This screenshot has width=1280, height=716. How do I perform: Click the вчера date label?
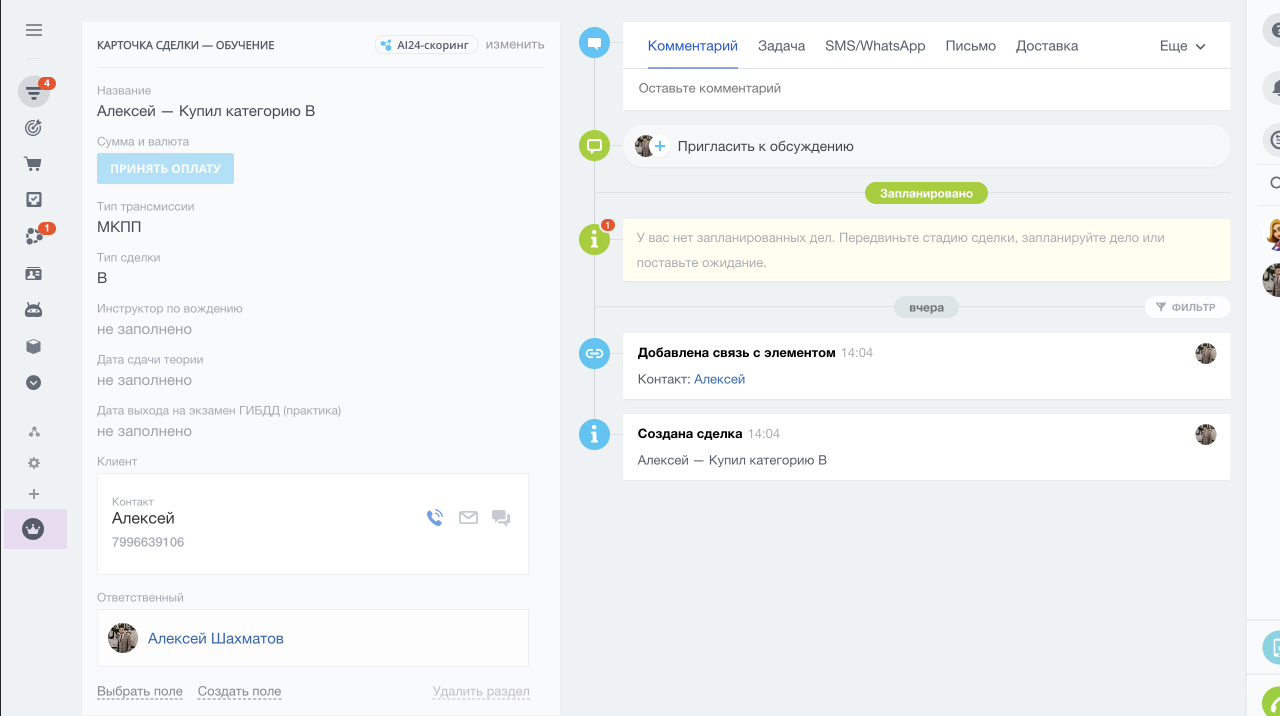(926, 307)
